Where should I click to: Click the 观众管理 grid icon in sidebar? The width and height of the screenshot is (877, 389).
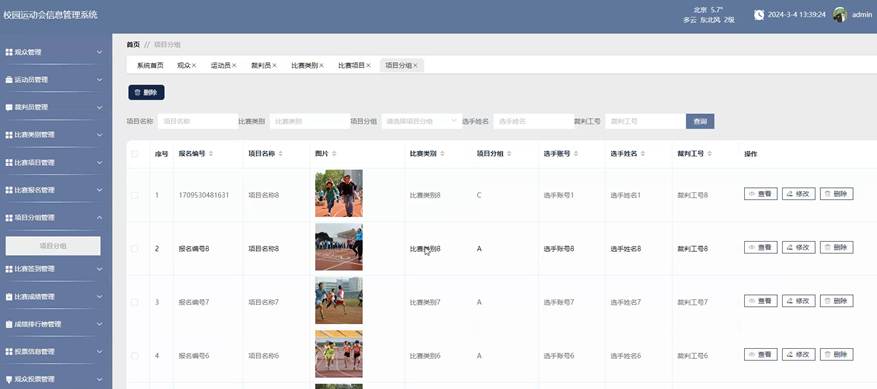[9, 52]
